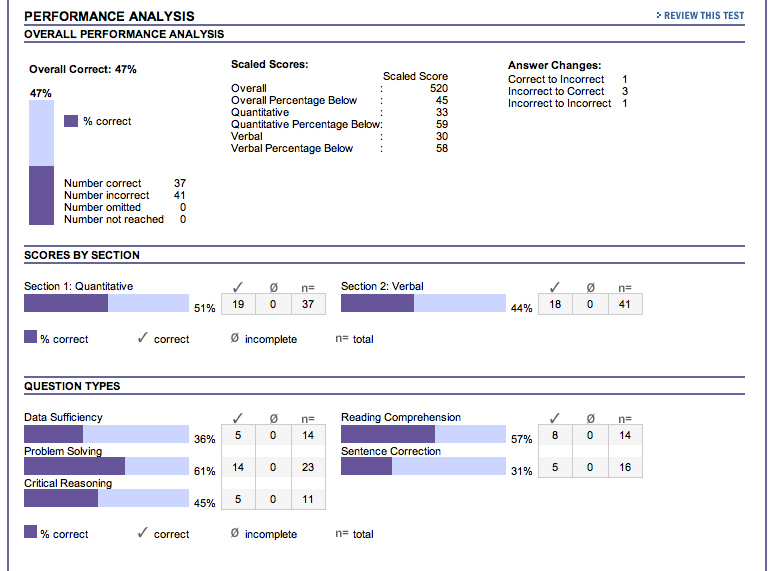Click the Sentence Correction 31% percentage label
Image resolution: width=781 pixels, height=571 pixels.
521,471
